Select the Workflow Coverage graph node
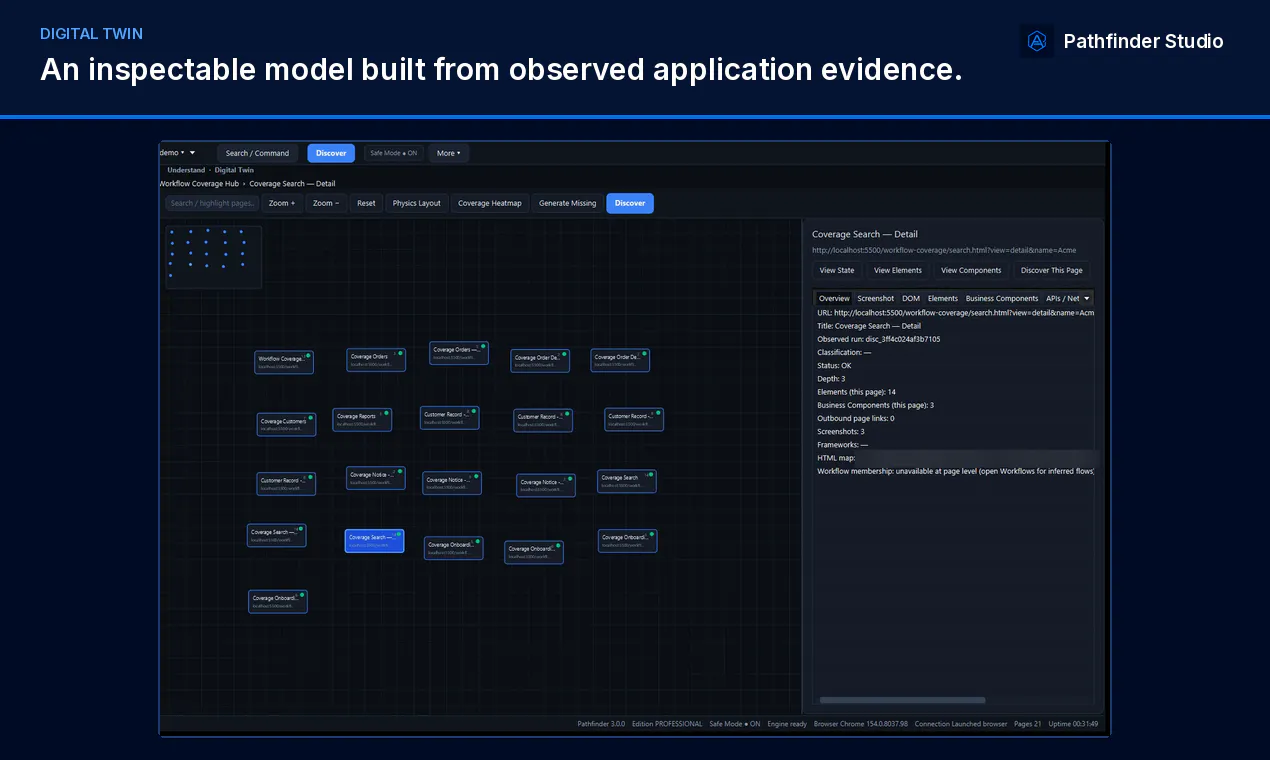Viewport: 1270px width, 760px height. (x=284, y=362)
